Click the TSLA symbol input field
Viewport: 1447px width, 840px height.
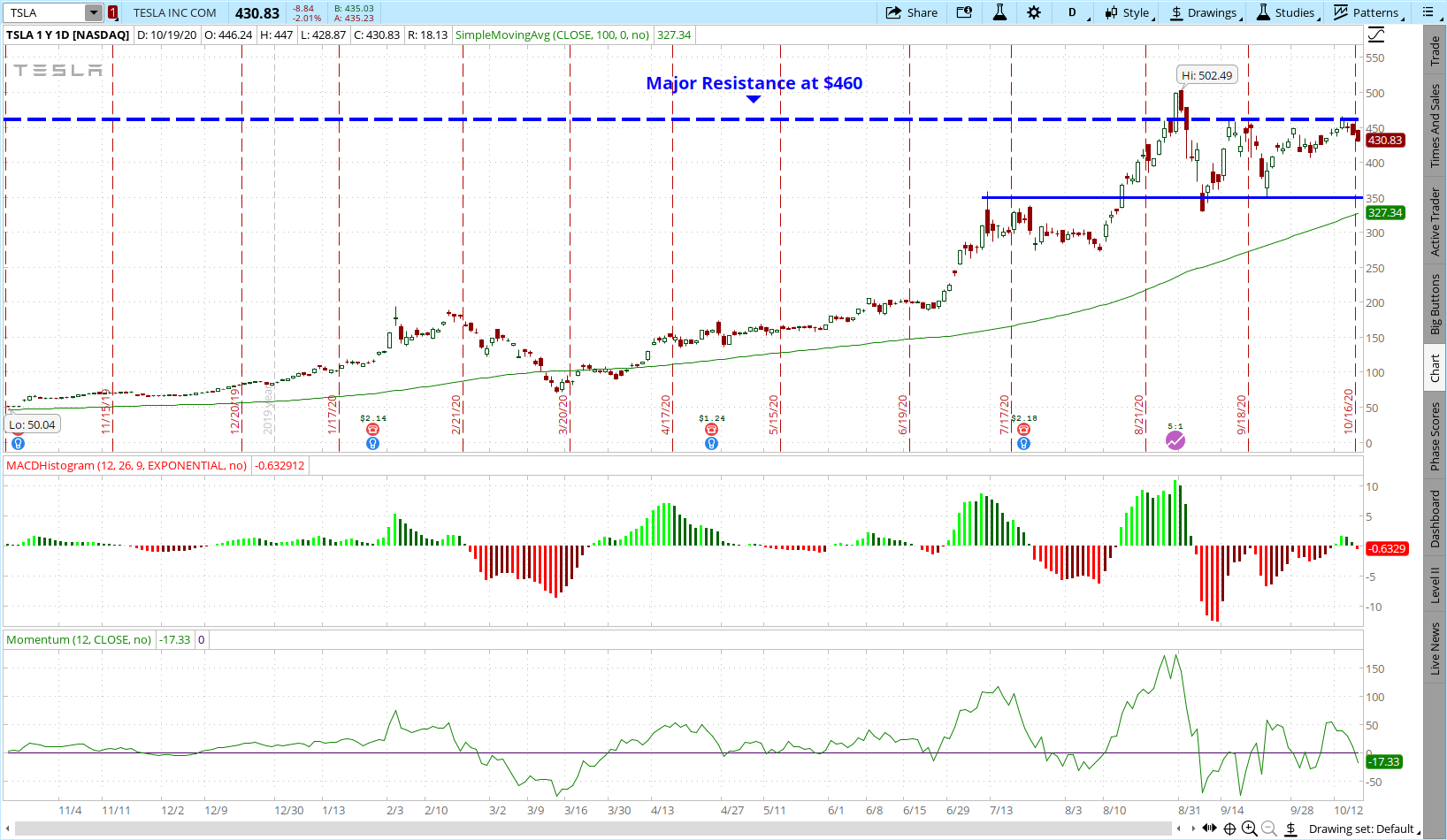[x=46, y=12]
